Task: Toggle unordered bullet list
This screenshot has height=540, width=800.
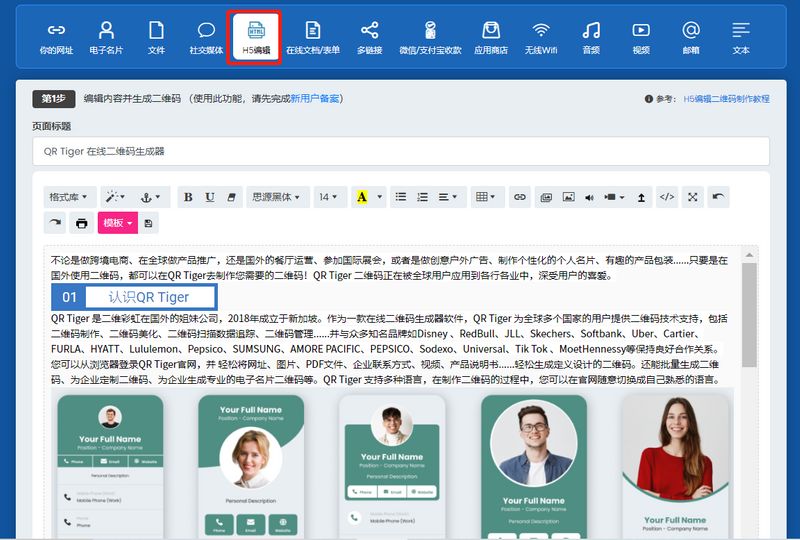Action: click(x=401, y=197)
